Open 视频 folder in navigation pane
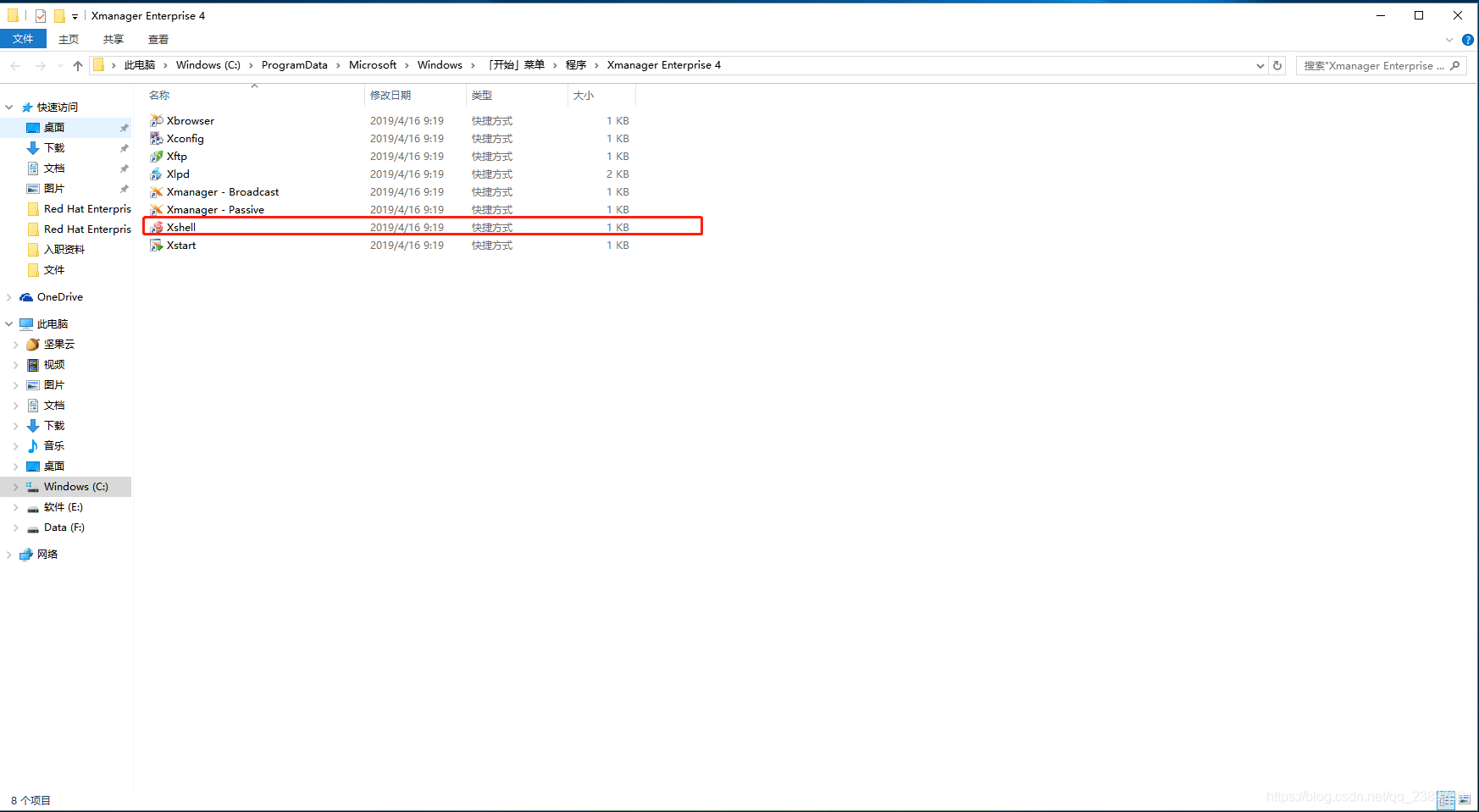The height and width of the screenshot is (812, 1479). 53,365
